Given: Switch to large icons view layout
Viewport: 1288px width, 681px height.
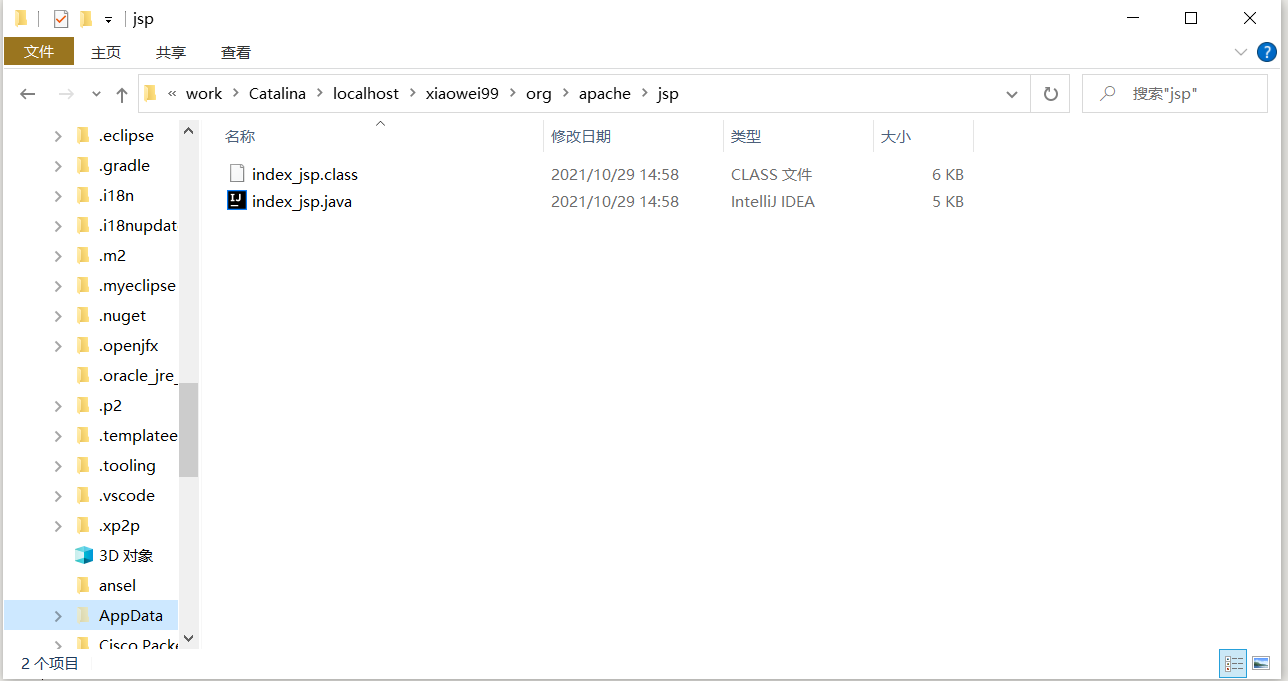Looking at the screenshot, I should click(1260, 663).
